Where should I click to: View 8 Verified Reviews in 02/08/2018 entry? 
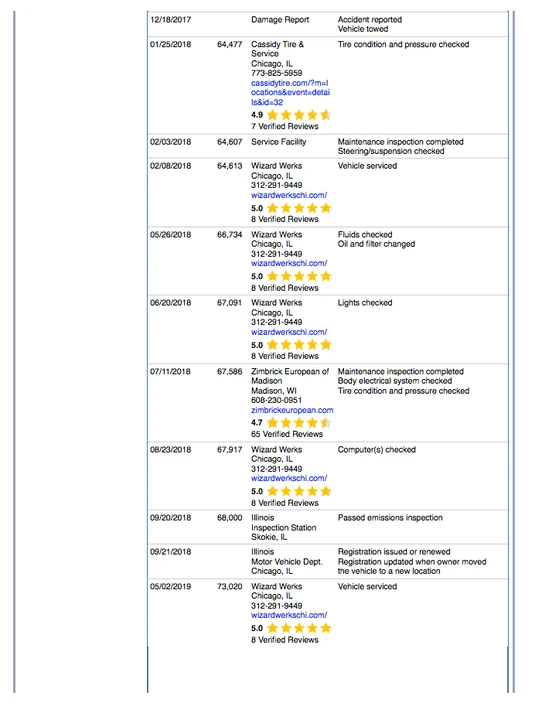285,219
